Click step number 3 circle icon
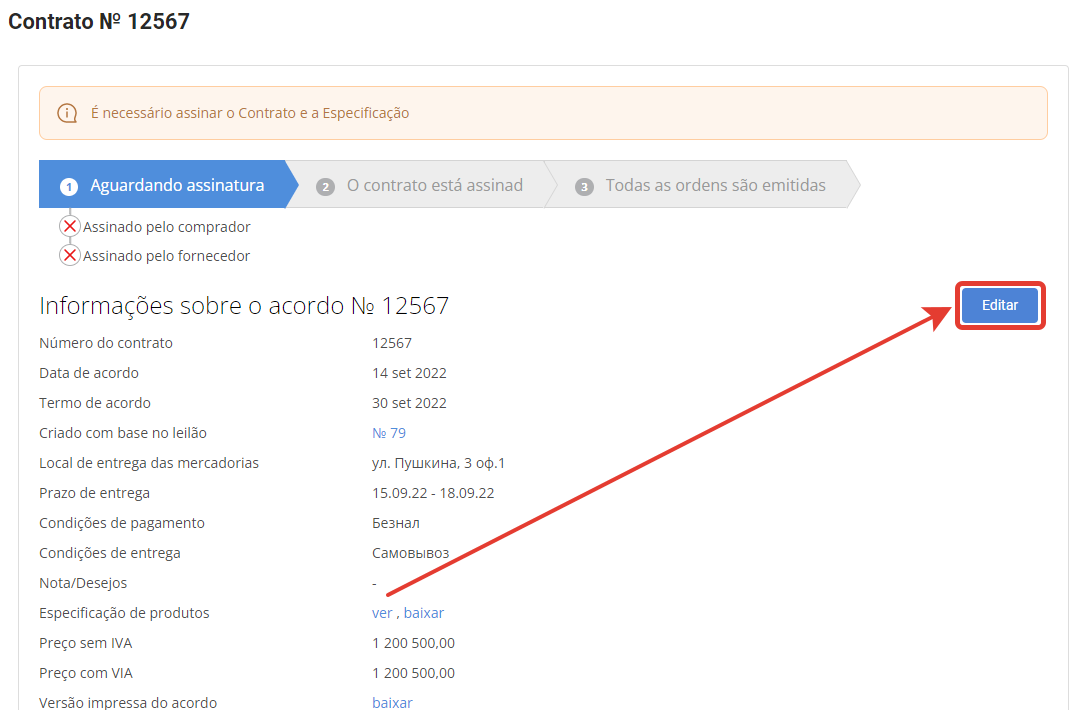Screen dimensions: 1084x710 tap(584, 186)
